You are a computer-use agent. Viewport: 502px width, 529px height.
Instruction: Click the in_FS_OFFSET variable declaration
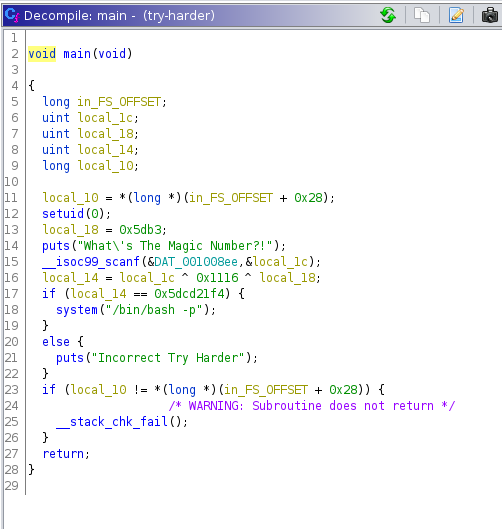click(119, 102)
